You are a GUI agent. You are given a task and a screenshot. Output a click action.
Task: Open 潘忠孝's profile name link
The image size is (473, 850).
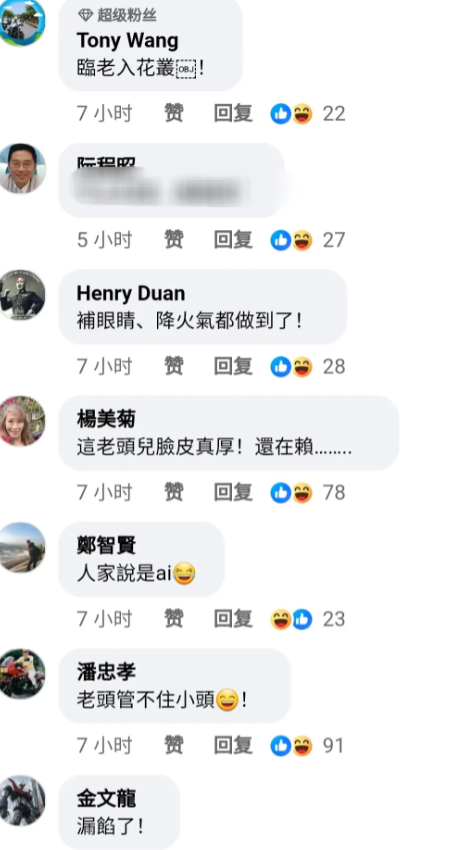[106, 672]
